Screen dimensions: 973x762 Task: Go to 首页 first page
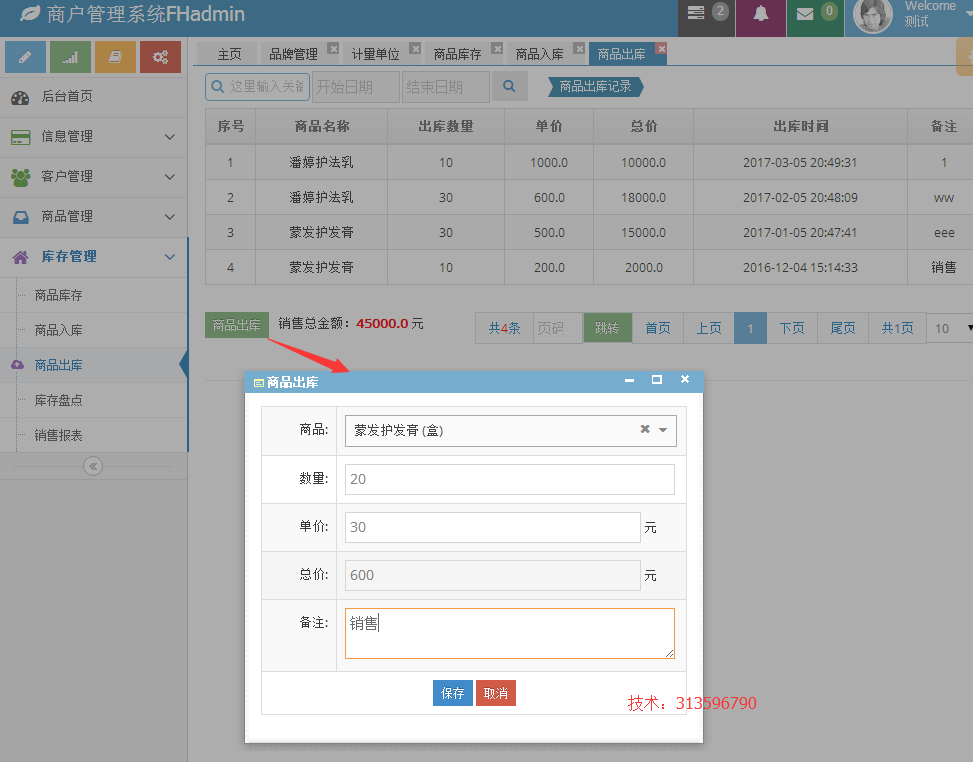[658, 328]
